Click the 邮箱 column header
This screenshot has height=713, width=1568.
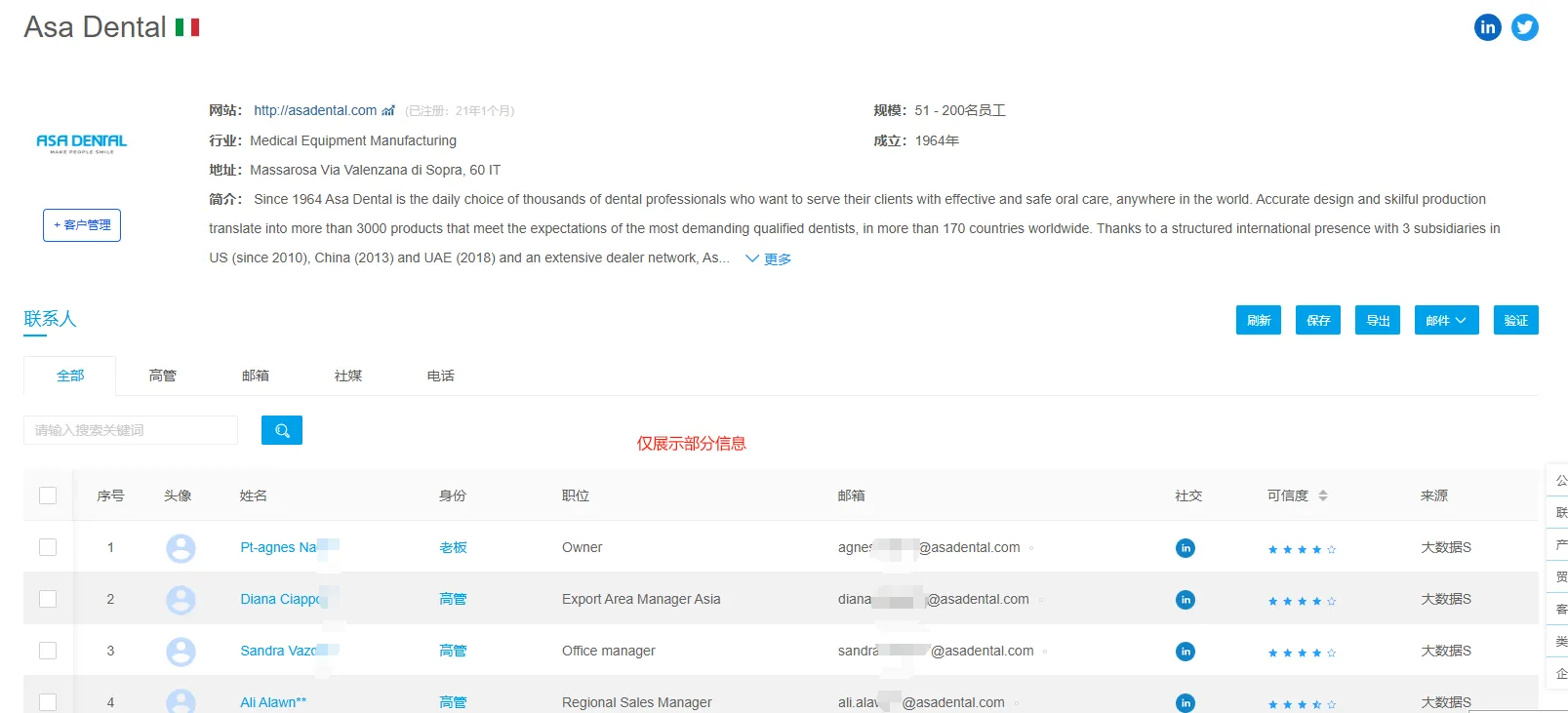point(852,495)
